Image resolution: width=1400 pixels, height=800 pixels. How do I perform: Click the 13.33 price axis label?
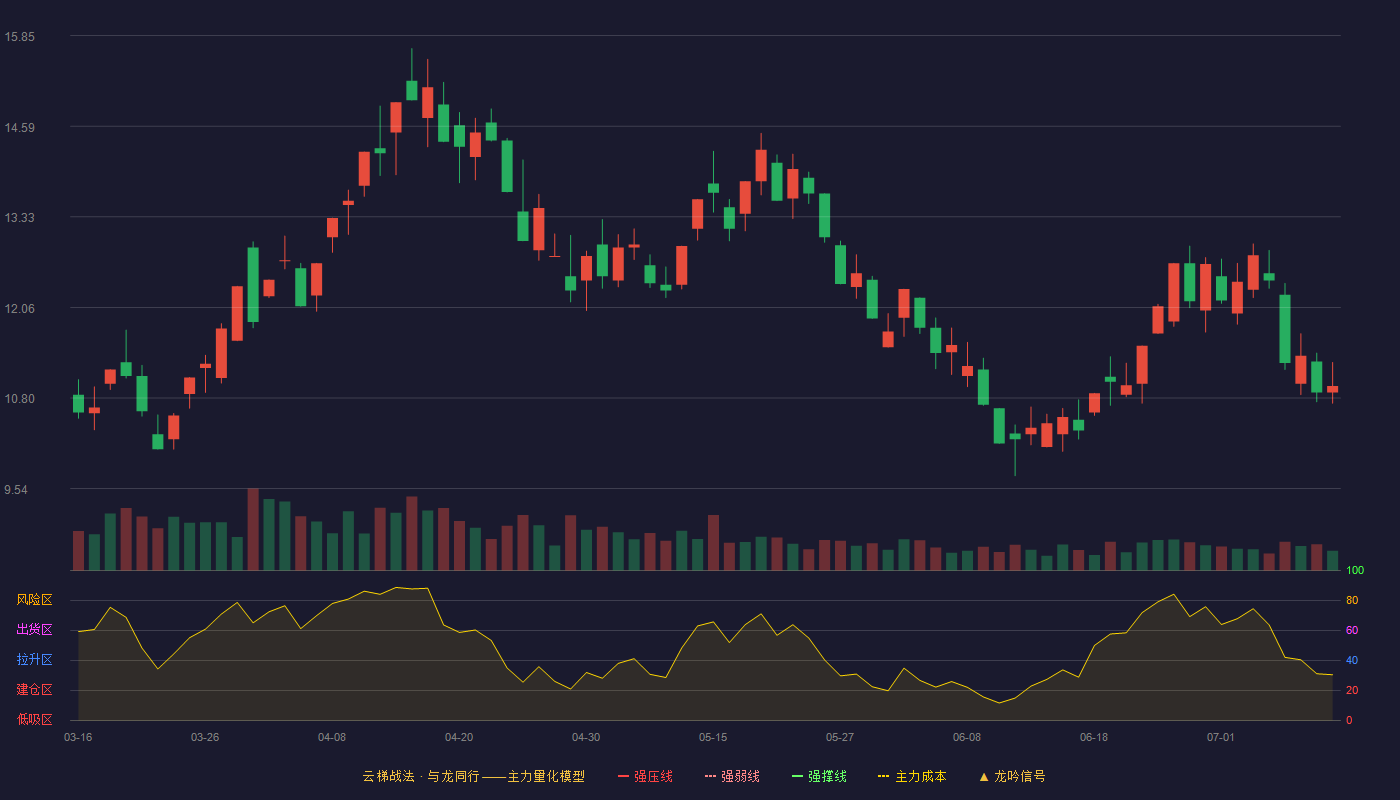point(20,218)
